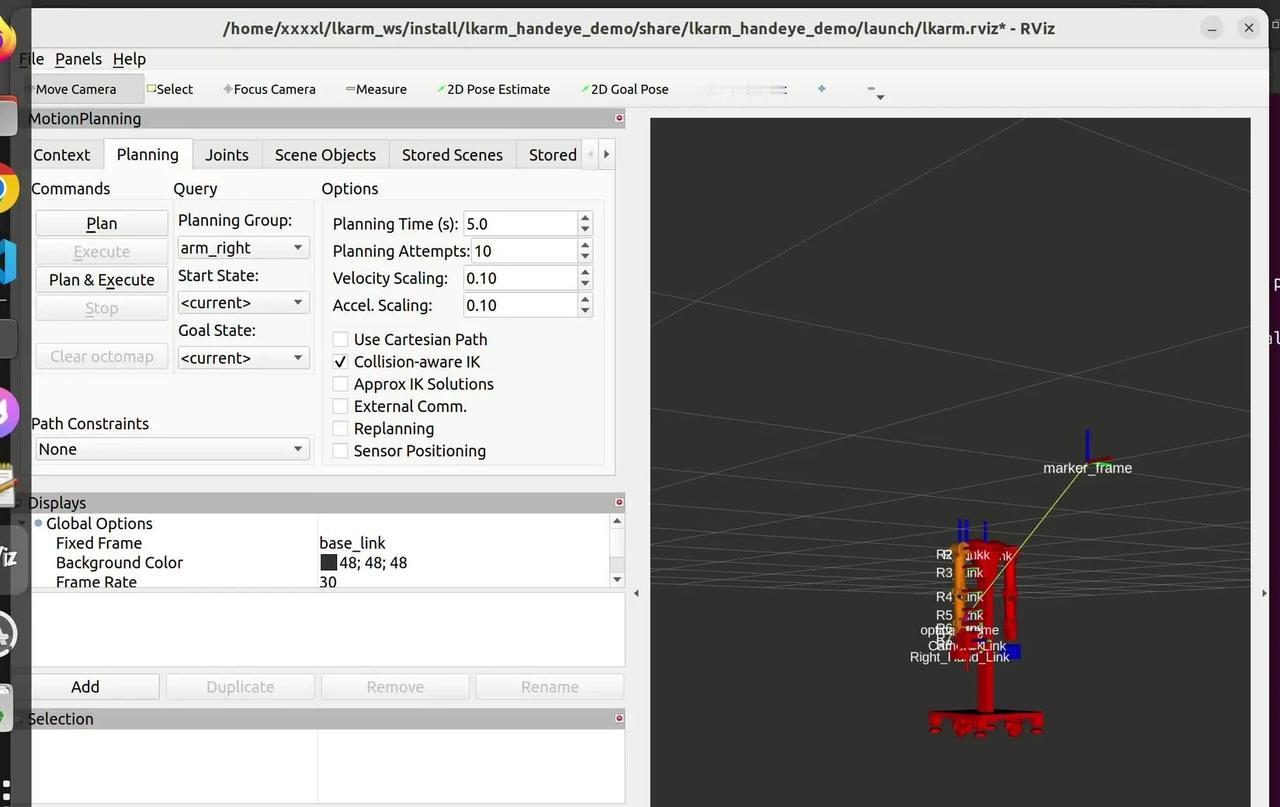Viewport: 1280px width, 807px height.
Task: Click the Background Color swatch
Action: [x=328, y=563]
